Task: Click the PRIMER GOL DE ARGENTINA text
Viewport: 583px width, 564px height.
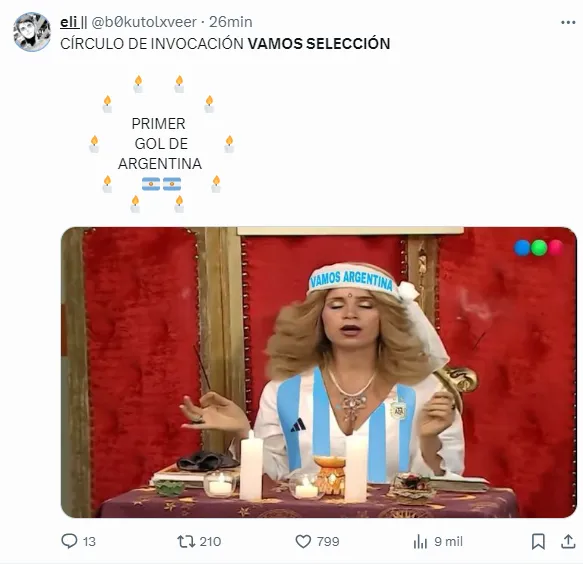Action: point(160,144)
